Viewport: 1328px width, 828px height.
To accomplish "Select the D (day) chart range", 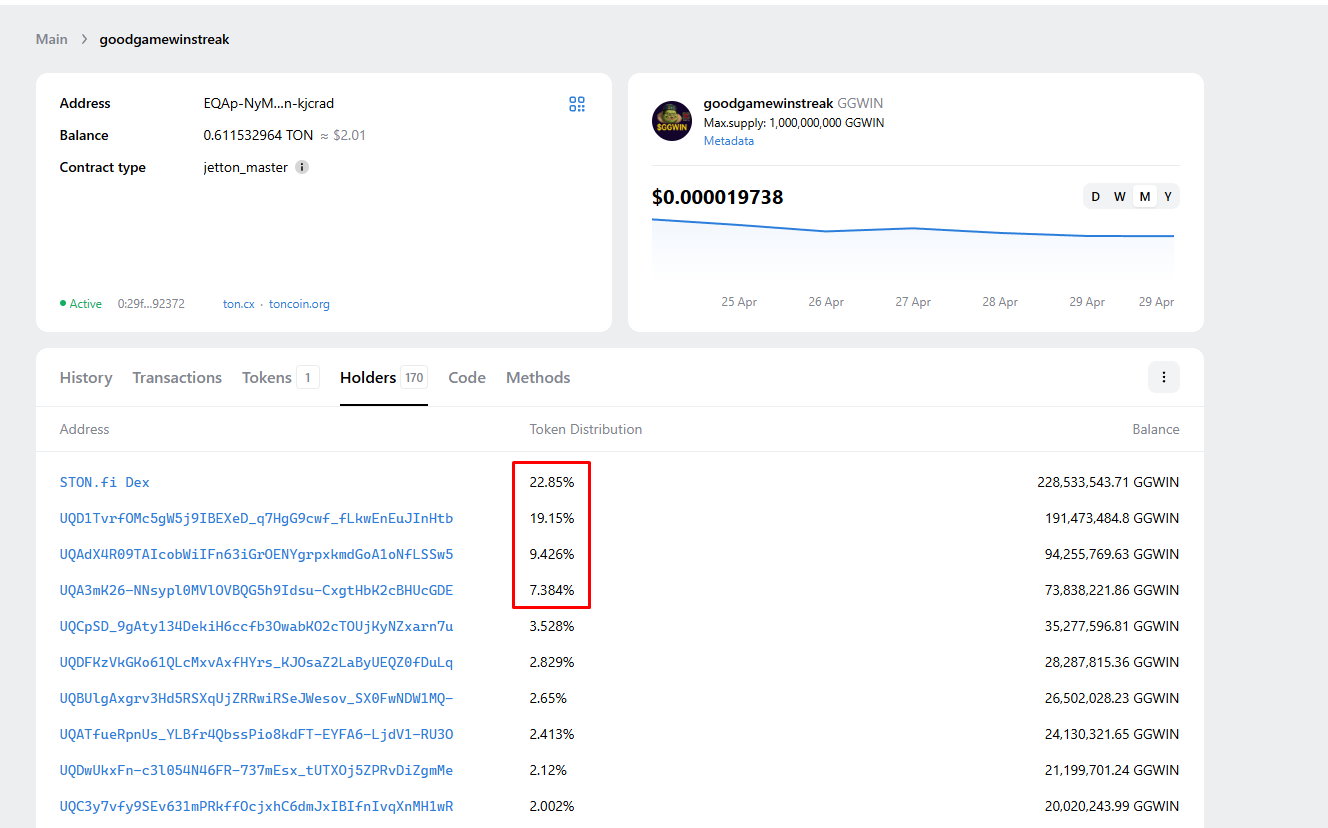I will [x=1095, y=197].
